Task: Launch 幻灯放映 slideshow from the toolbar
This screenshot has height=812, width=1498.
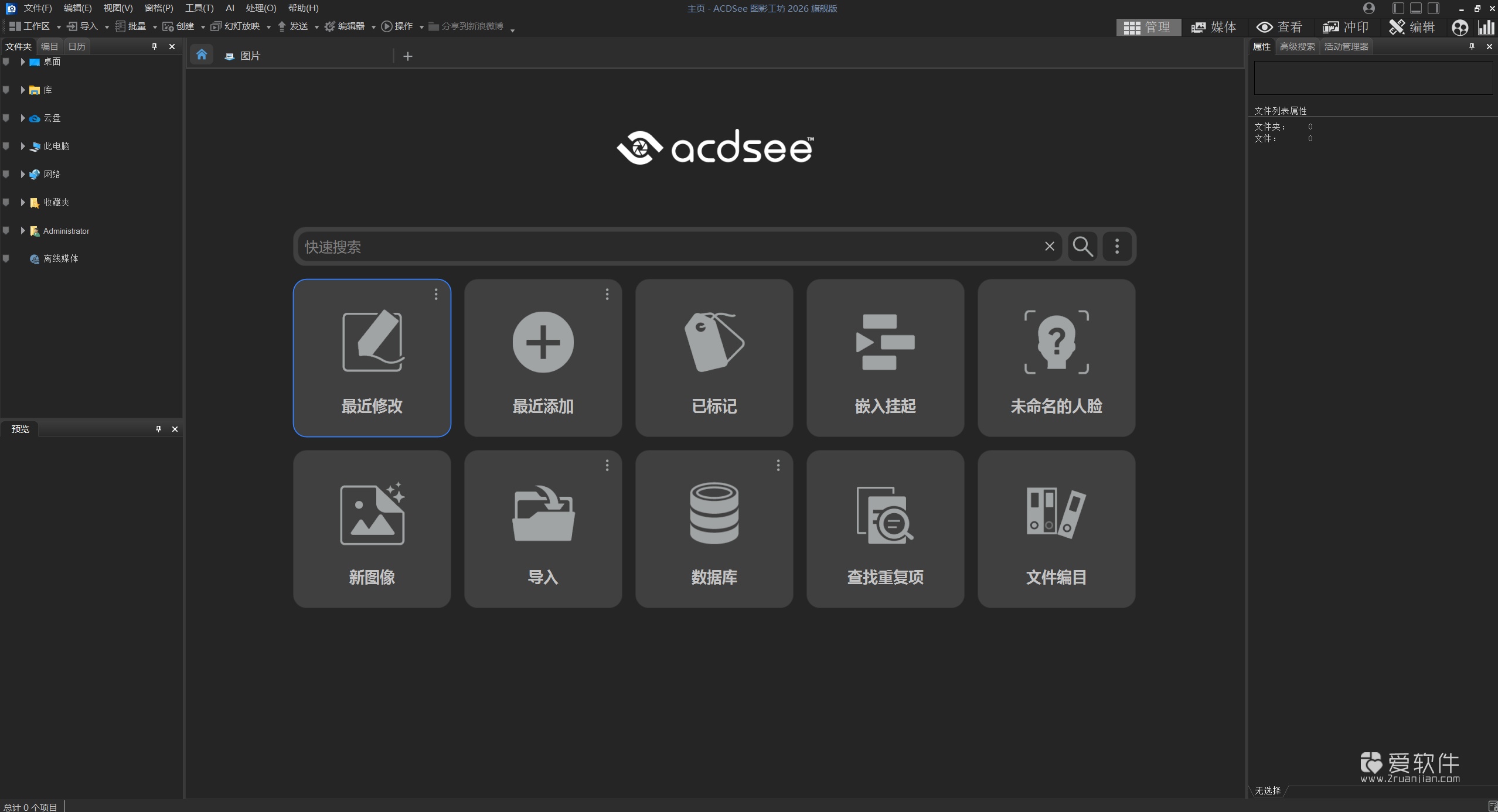Action: click(239, 26)
